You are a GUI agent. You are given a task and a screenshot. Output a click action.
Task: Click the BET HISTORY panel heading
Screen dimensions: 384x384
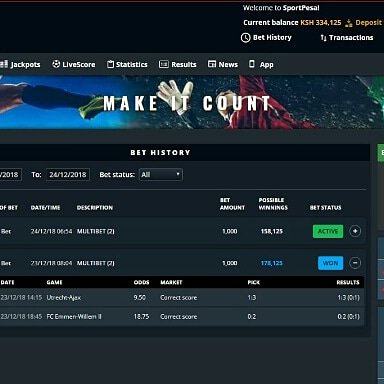coord(160,153)
